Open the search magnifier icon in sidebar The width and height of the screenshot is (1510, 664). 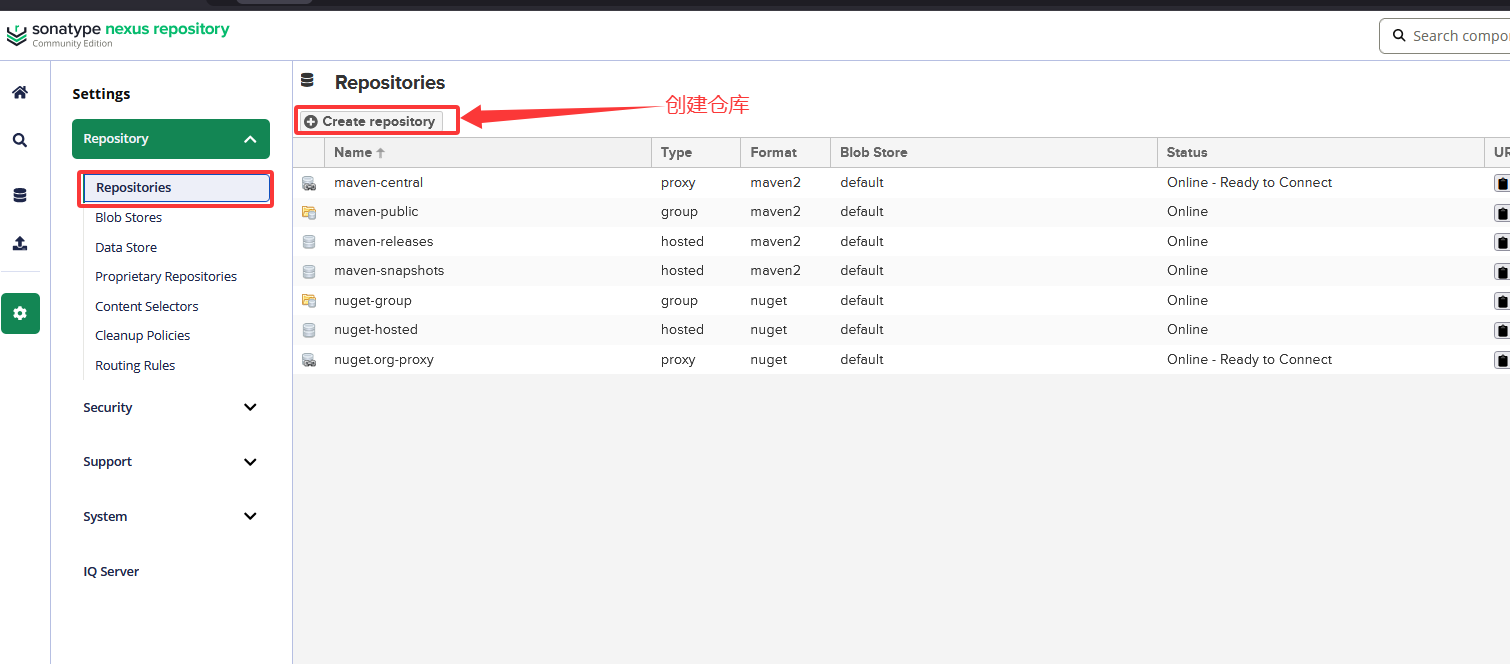click(20, 141)
